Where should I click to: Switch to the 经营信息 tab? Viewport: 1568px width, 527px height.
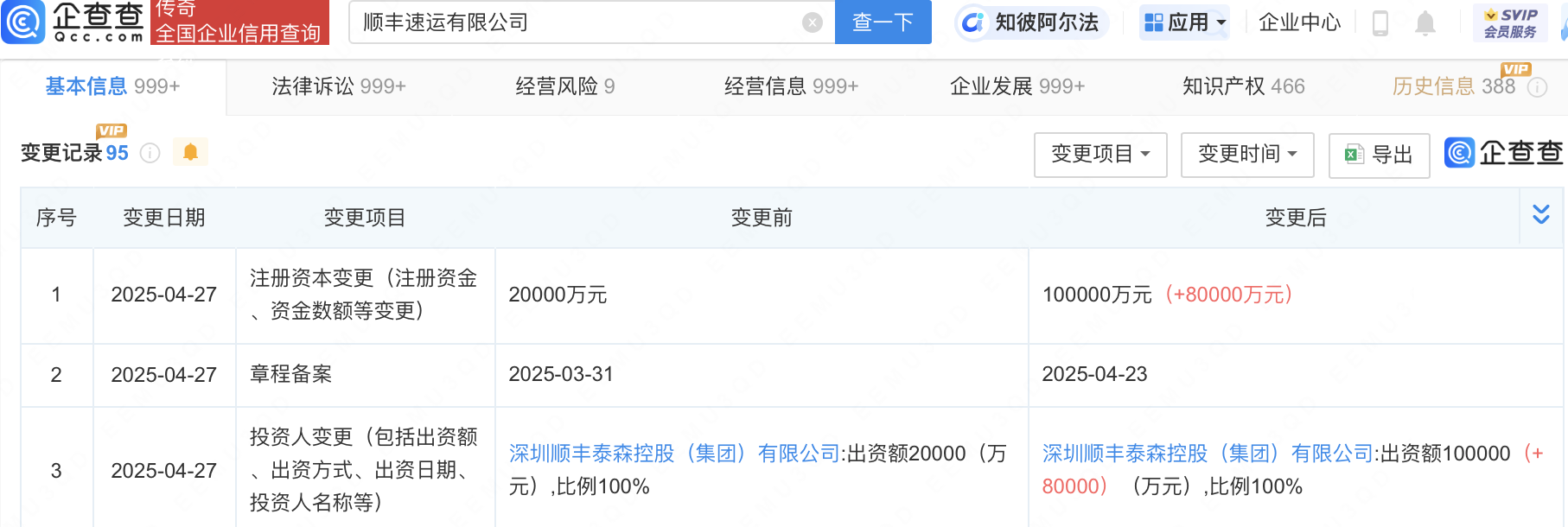pos(792,86)
